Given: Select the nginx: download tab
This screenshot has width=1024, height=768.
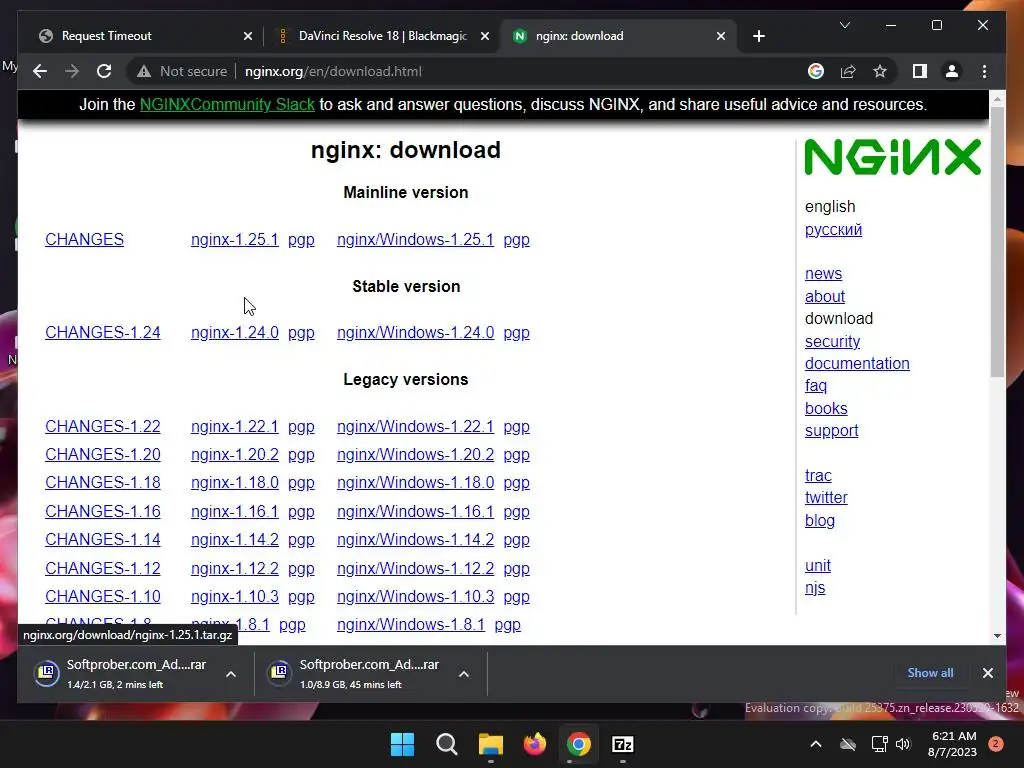Looking at the screenshot, I should (618, 36).
